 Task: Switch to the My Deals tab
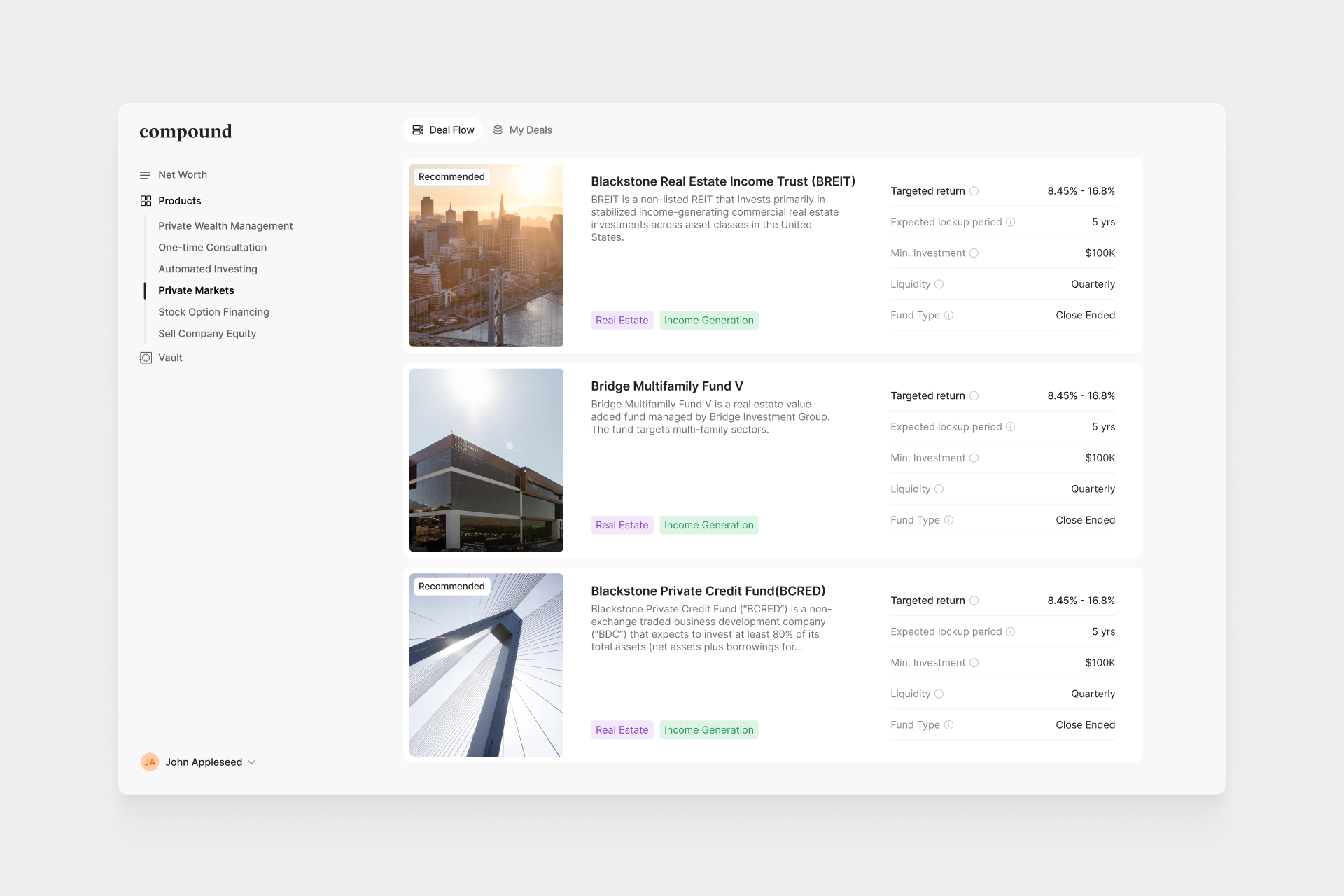pyautogui.click(x=523, y=130)
